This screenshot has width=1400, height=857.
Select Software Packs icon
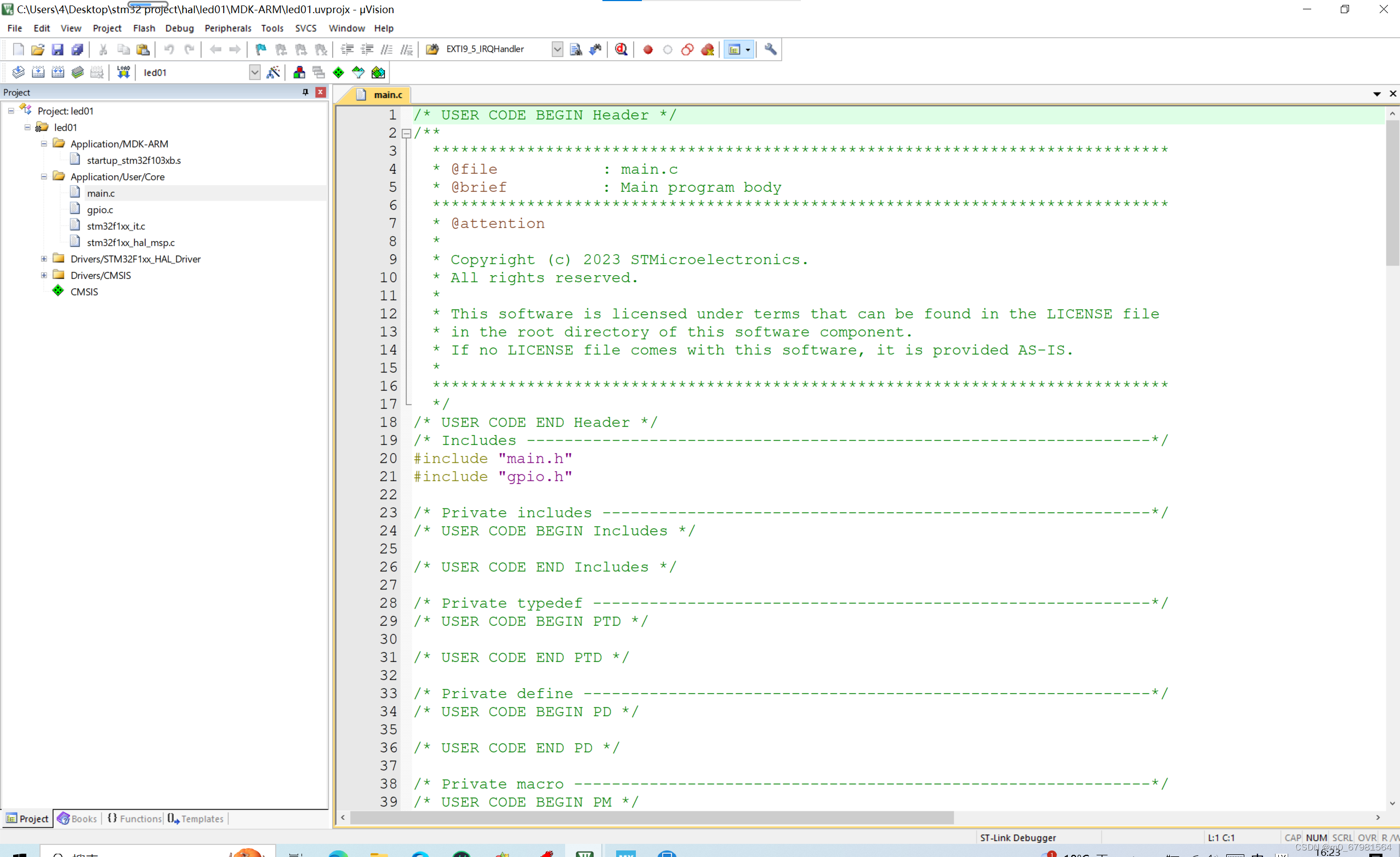(x=358, y=72)
